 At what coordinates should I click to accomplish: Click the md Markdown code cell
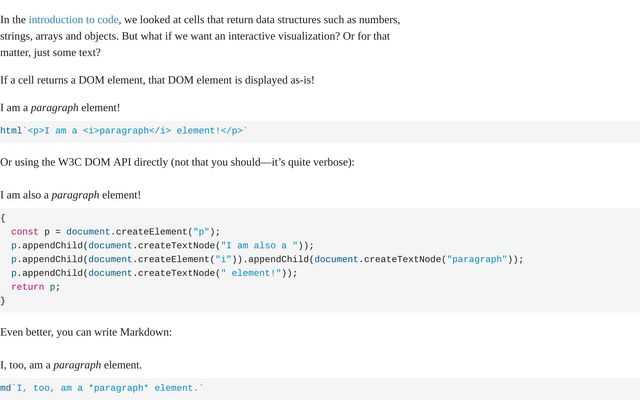click(x=102, y=387)
